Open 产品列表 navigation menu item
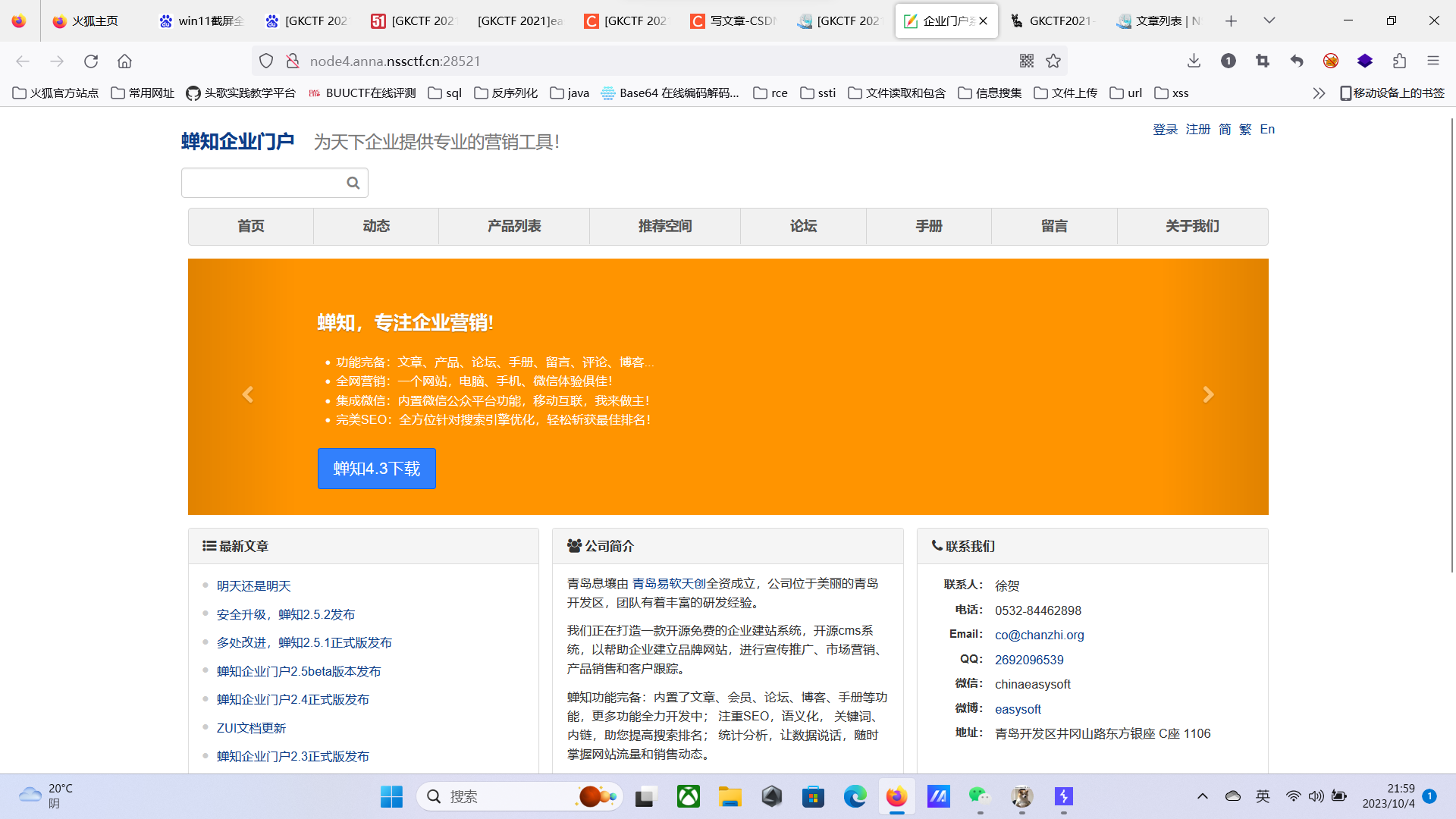This screenshot has height=819, width=1456. [513, 226]
